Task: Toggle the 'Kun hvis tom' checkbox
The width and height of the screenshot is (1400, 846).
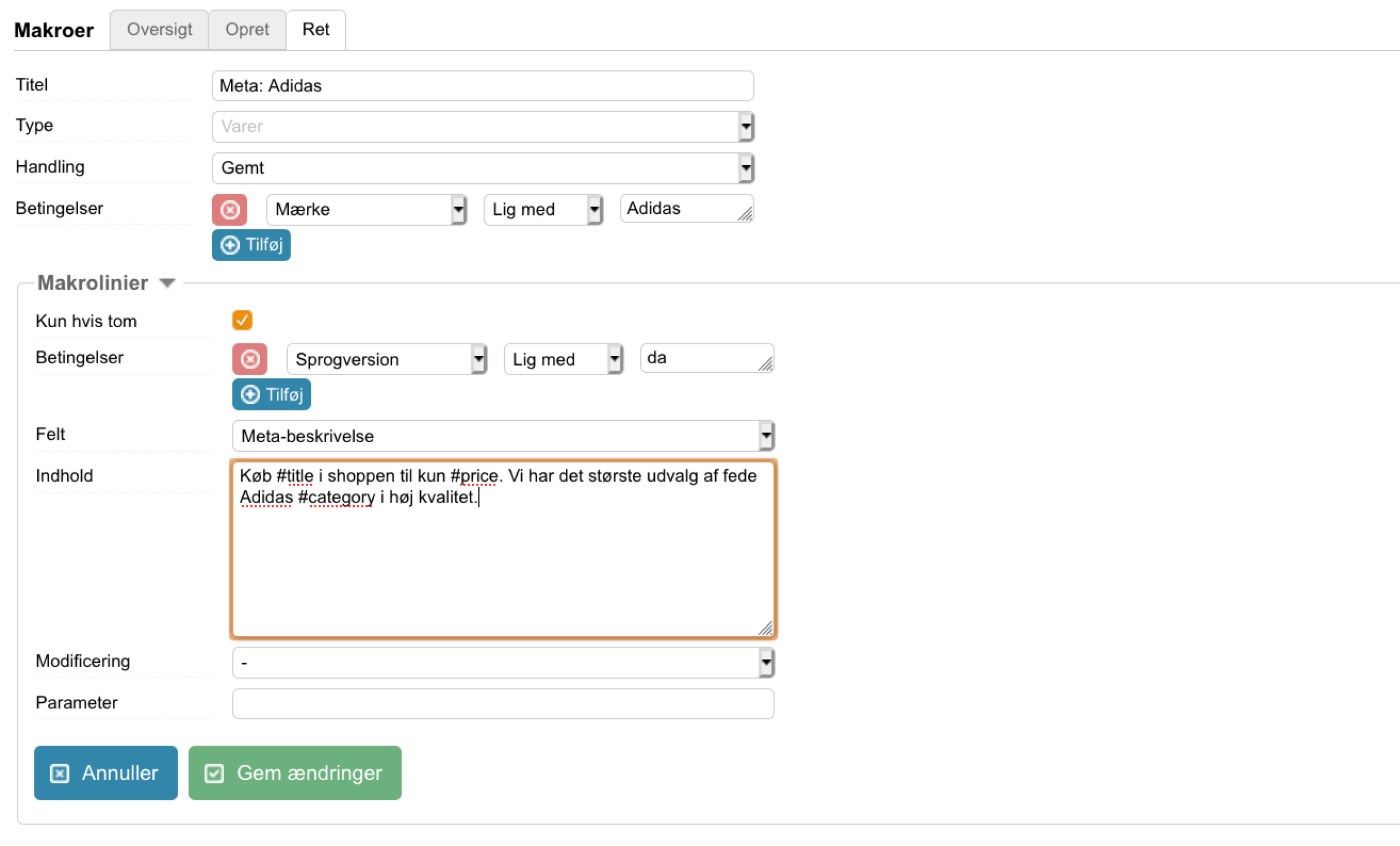Action: (242, 320)
